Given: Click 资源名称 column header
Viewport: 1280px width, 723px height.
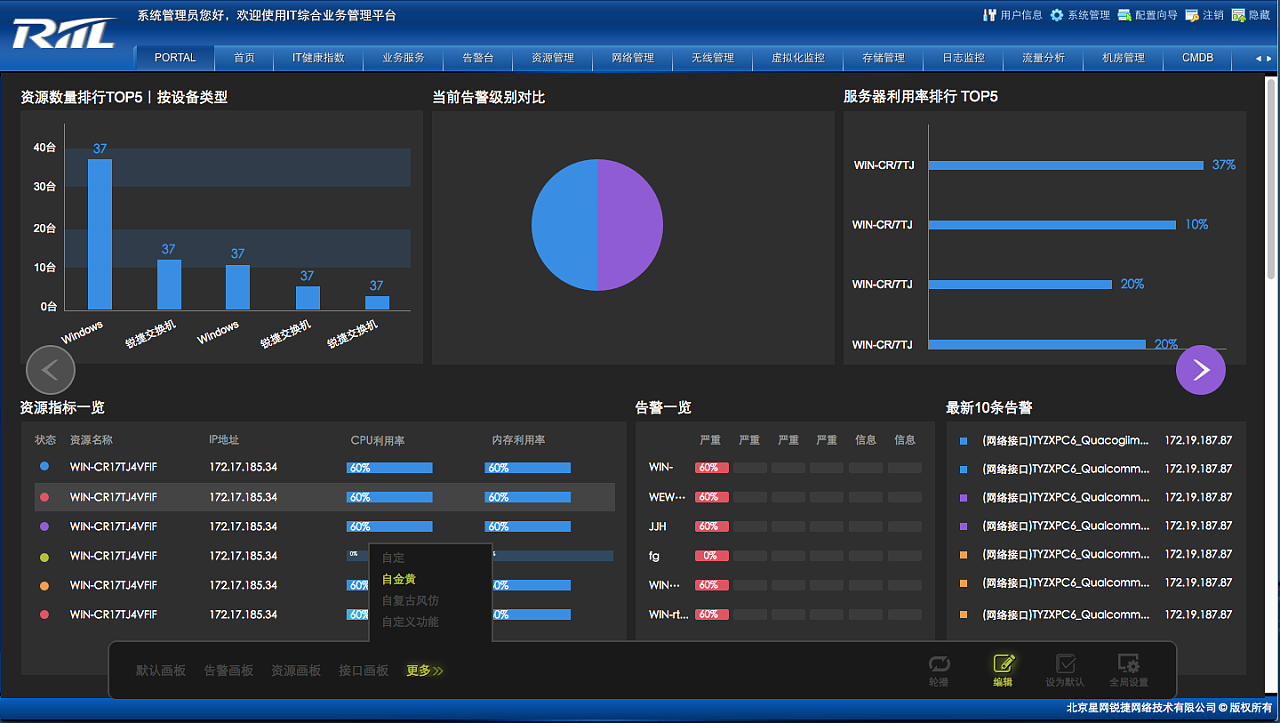Looking at the screenshot, I should [x=91, y=440].
